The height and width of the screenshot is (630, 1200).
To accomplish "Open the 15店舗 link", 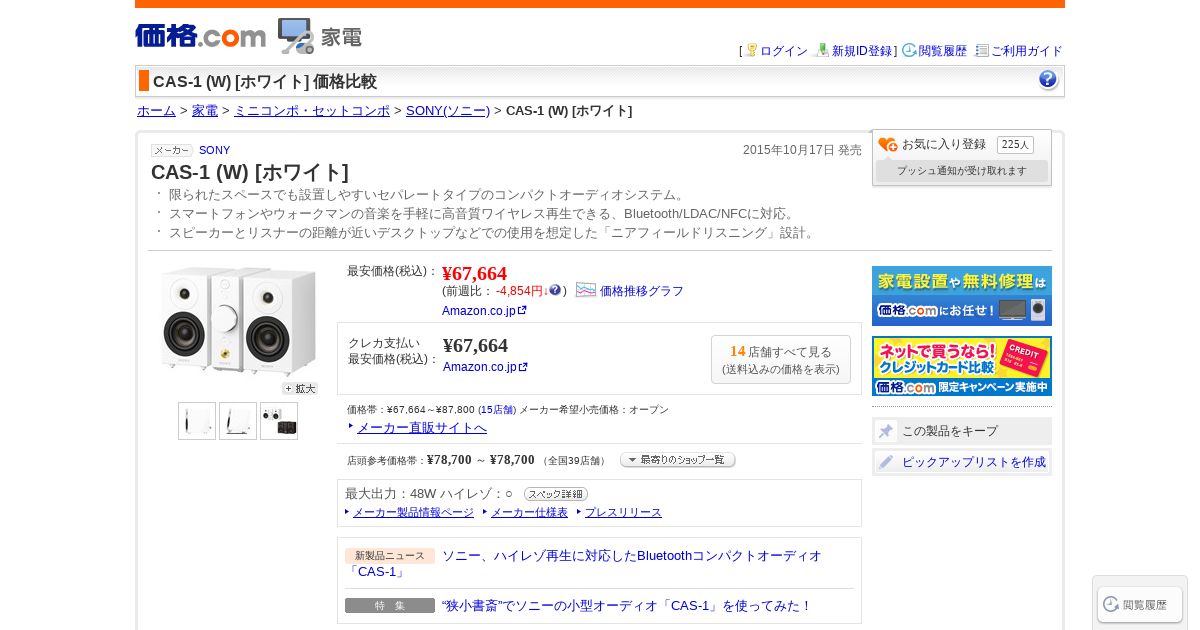I will [x=497, y=410].
